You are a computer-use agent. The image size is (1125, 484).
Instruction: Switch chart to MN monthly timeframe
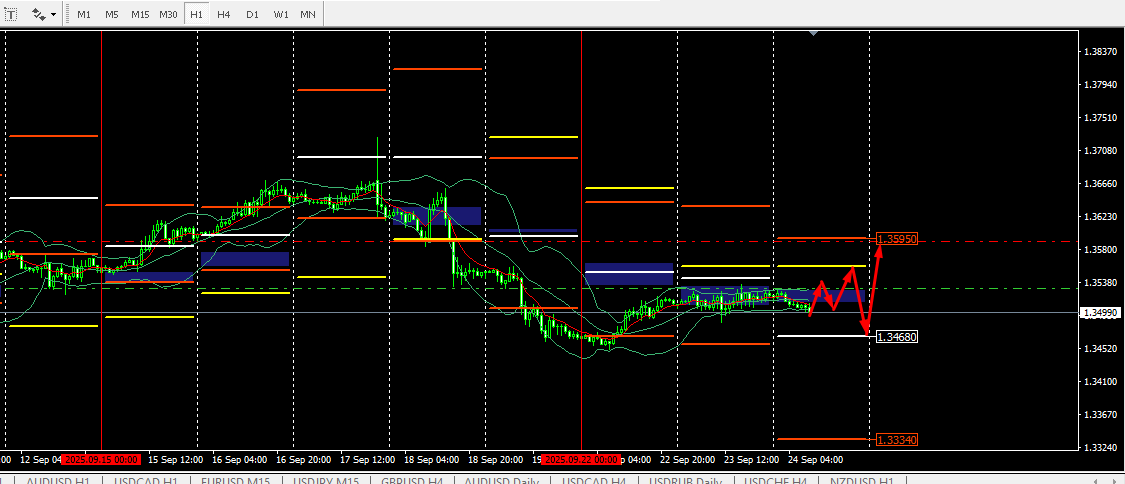pos(307,14)
